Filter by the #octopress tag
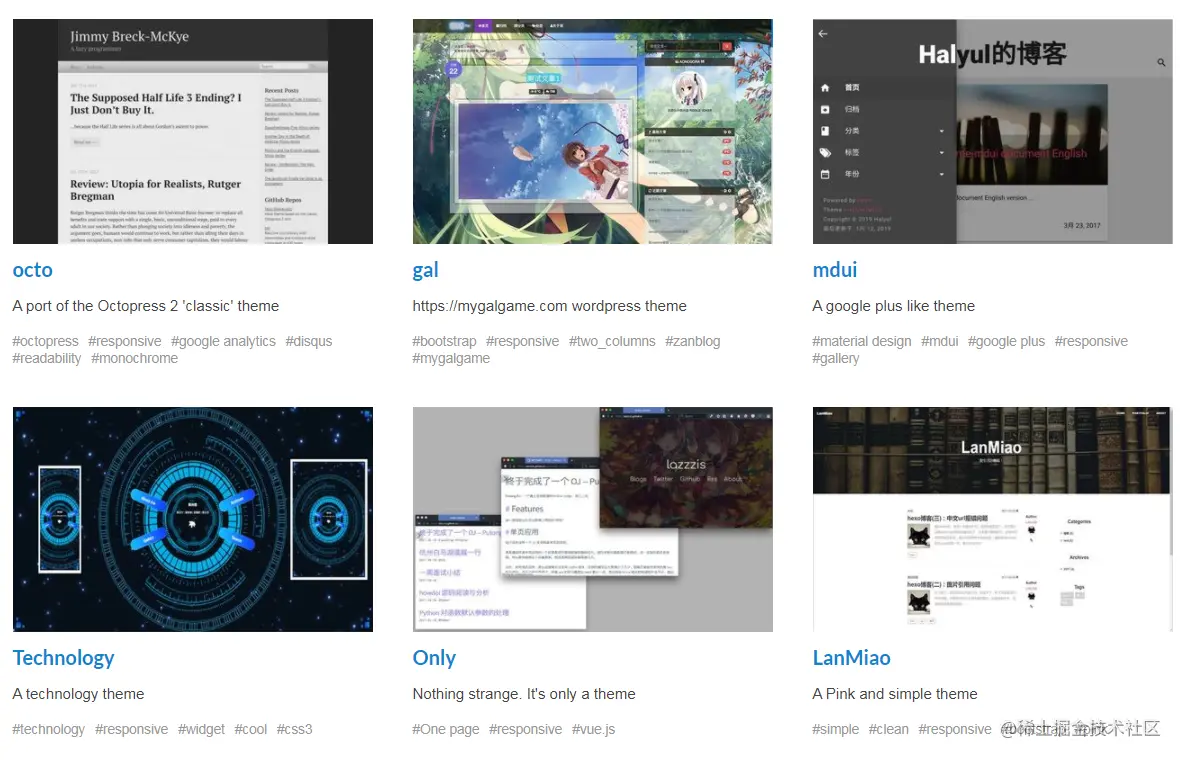The height and width of the screenshot is (760, 1182). point(45,342)
